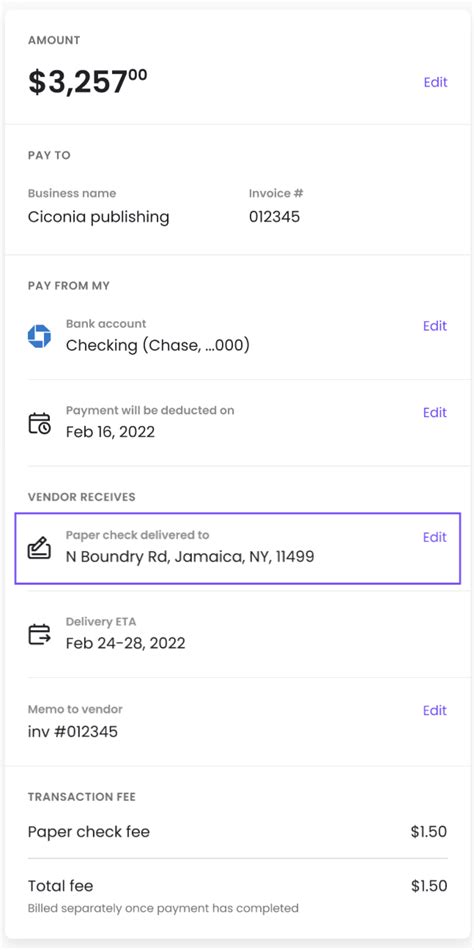Viewport: 474px width, 950px height.
Task: Click address N Boundry Rd, Jamaica, NY
Action: (x=190, y=556)
